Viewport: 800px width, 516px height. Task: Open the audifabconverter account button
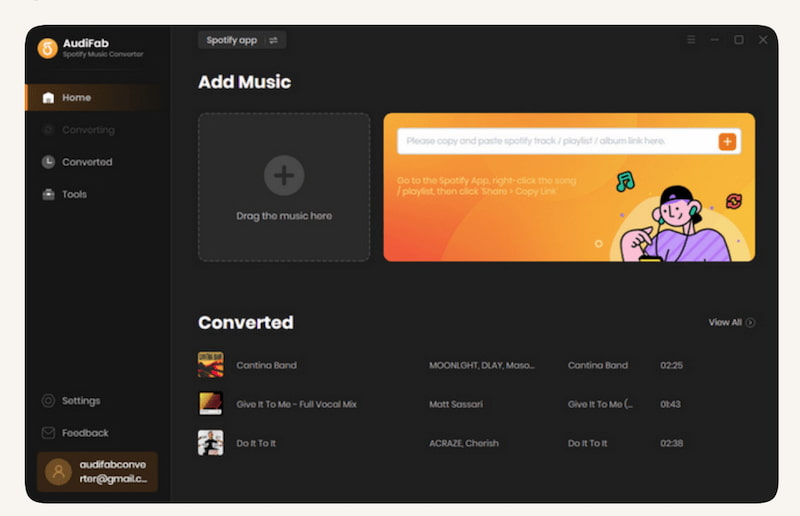click(97, 472)
